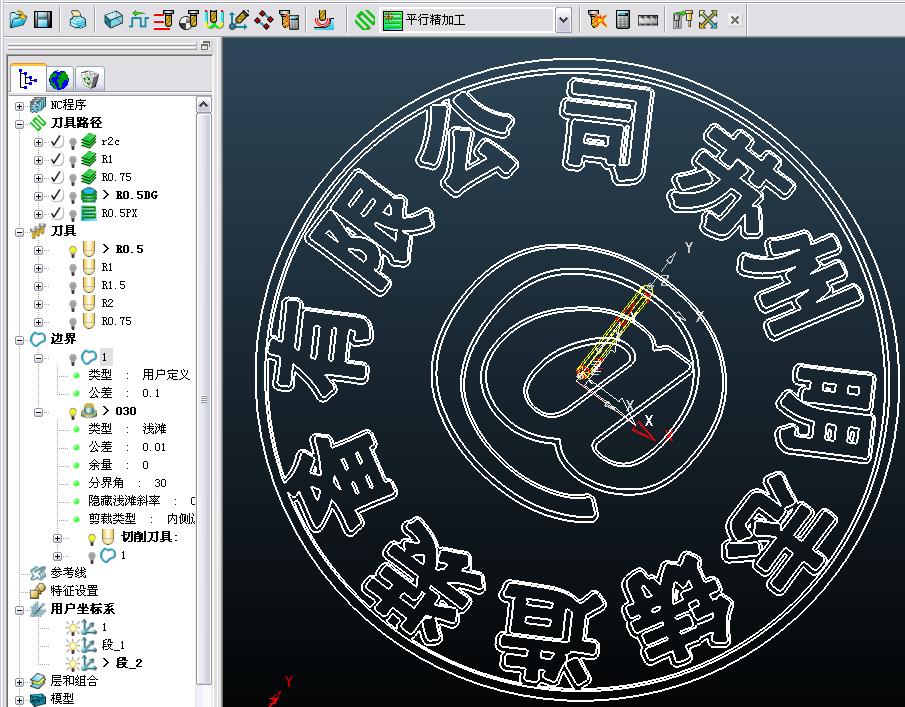Collapse the boundary 030 node
The height and width of the screenshot is (707, 905).
38,412
